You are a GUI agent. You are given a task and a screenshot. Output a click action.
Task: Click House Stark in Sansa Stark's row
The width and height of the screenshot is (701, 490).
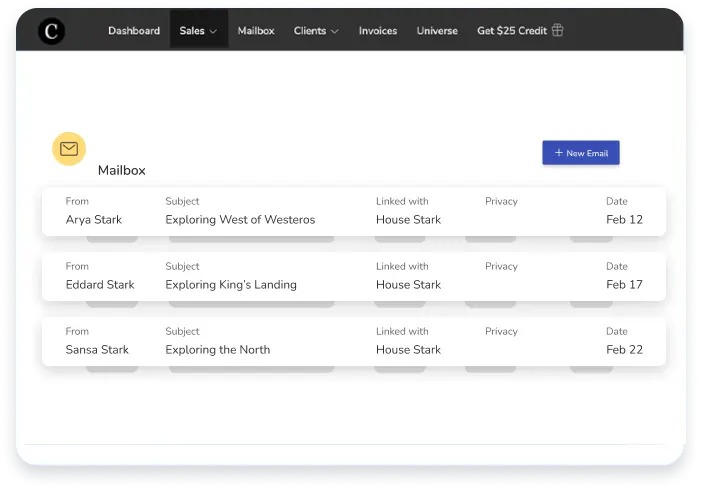(408, 350)
